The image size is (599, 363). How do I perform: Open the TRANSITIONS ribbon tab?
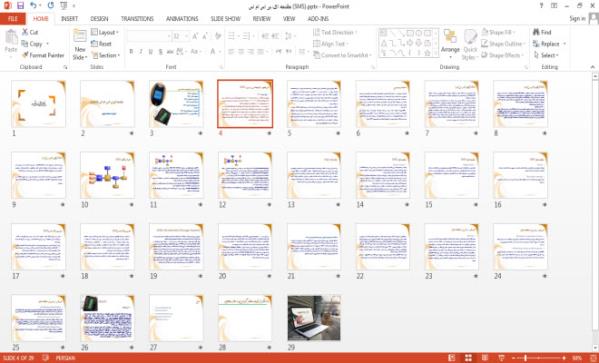137,18
